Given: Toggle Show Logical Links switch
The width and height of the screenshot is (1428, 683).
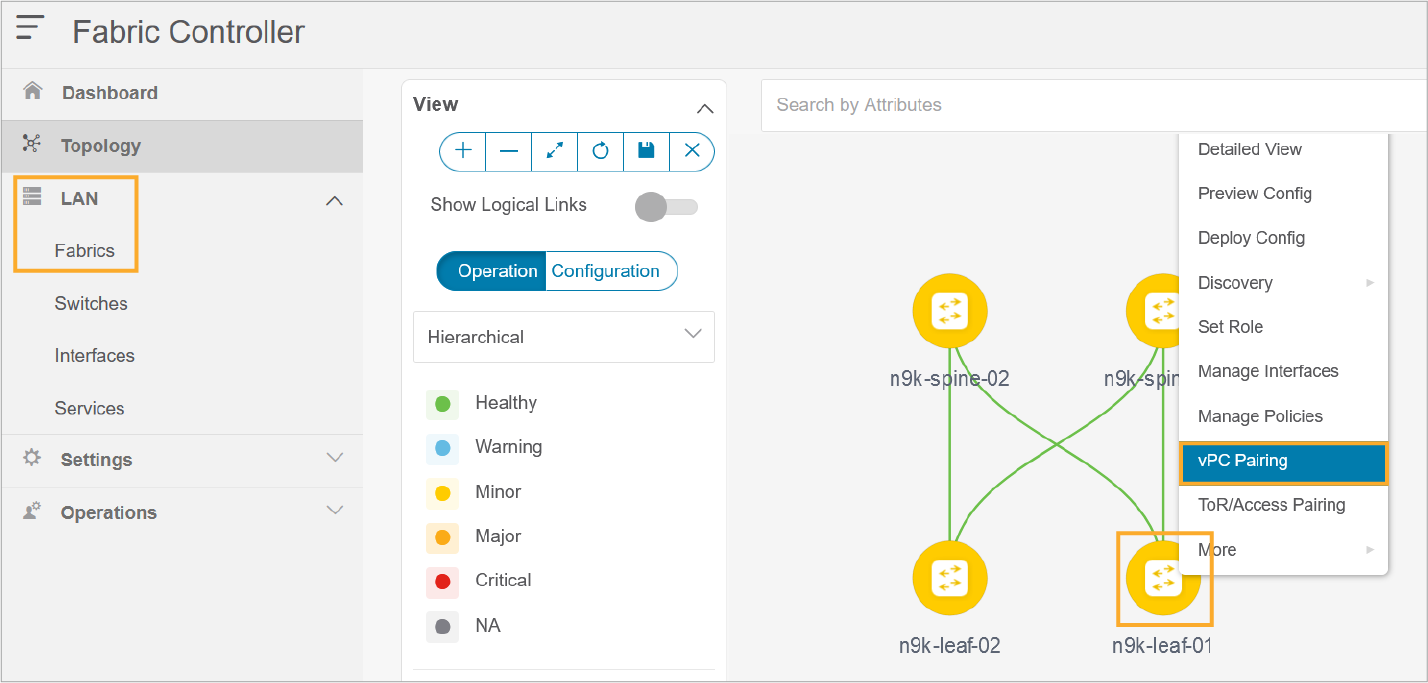Looking at the screenshot, I should coord(666,207).
